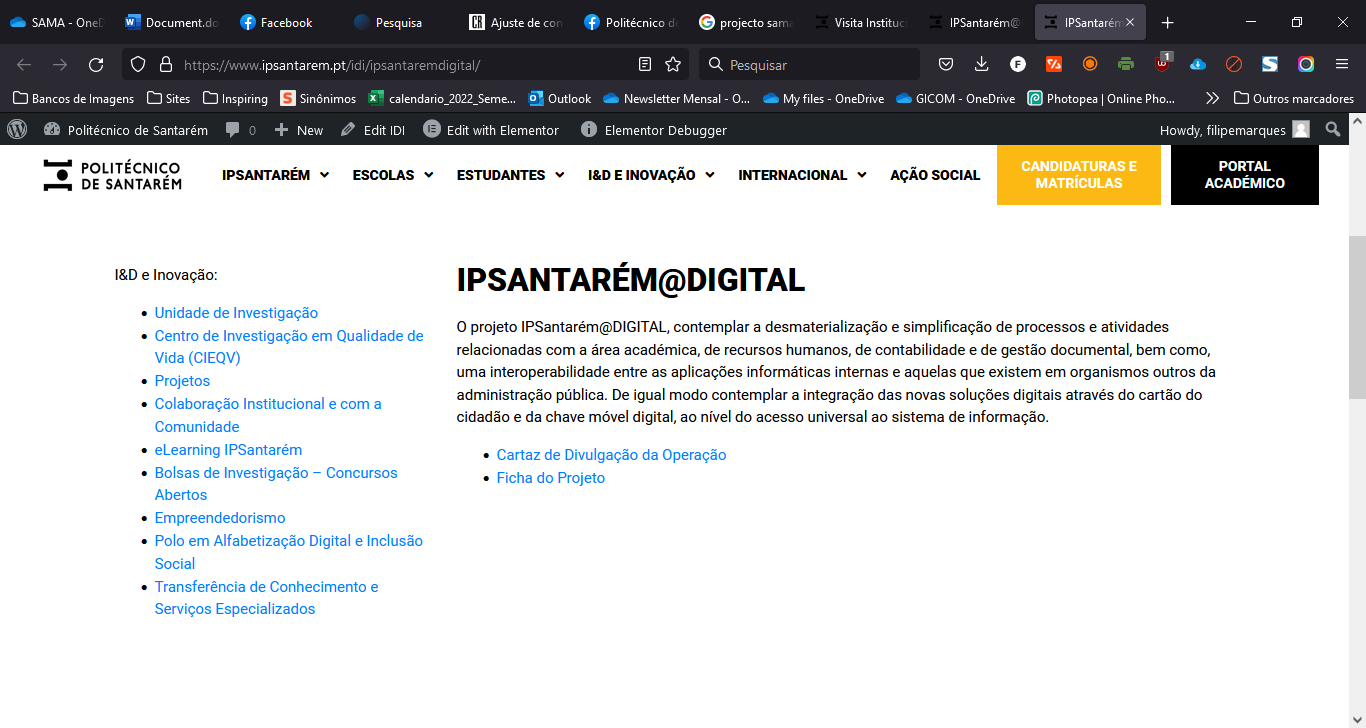Go back using the back arrow
Image resolution: width=1366 pixels, height=728 pixels.
24,64
